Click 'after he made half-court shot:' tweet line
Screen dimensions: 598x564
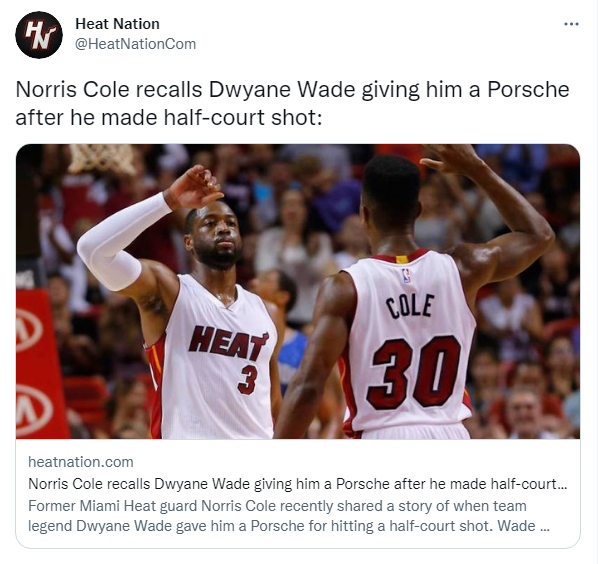coord(169,117)
